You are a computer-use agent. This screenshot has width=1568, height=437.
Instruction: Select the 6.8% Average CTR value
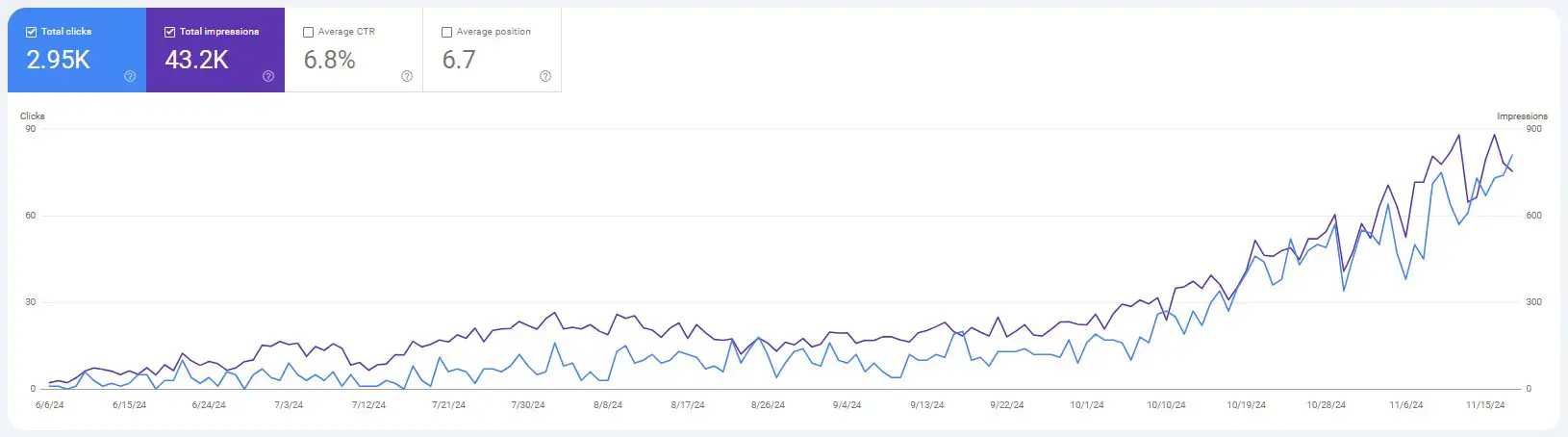[329, 60]
